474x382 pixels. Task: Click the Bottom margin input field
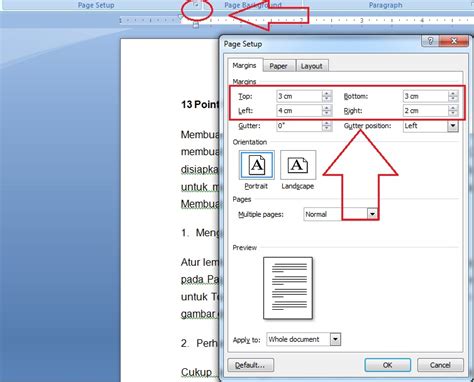(426, 96)
